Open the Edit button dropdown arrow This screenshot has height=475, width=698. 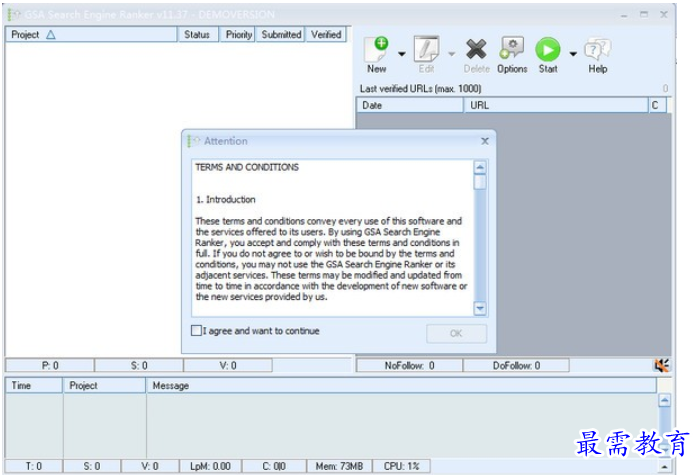[x=451, y=54]
